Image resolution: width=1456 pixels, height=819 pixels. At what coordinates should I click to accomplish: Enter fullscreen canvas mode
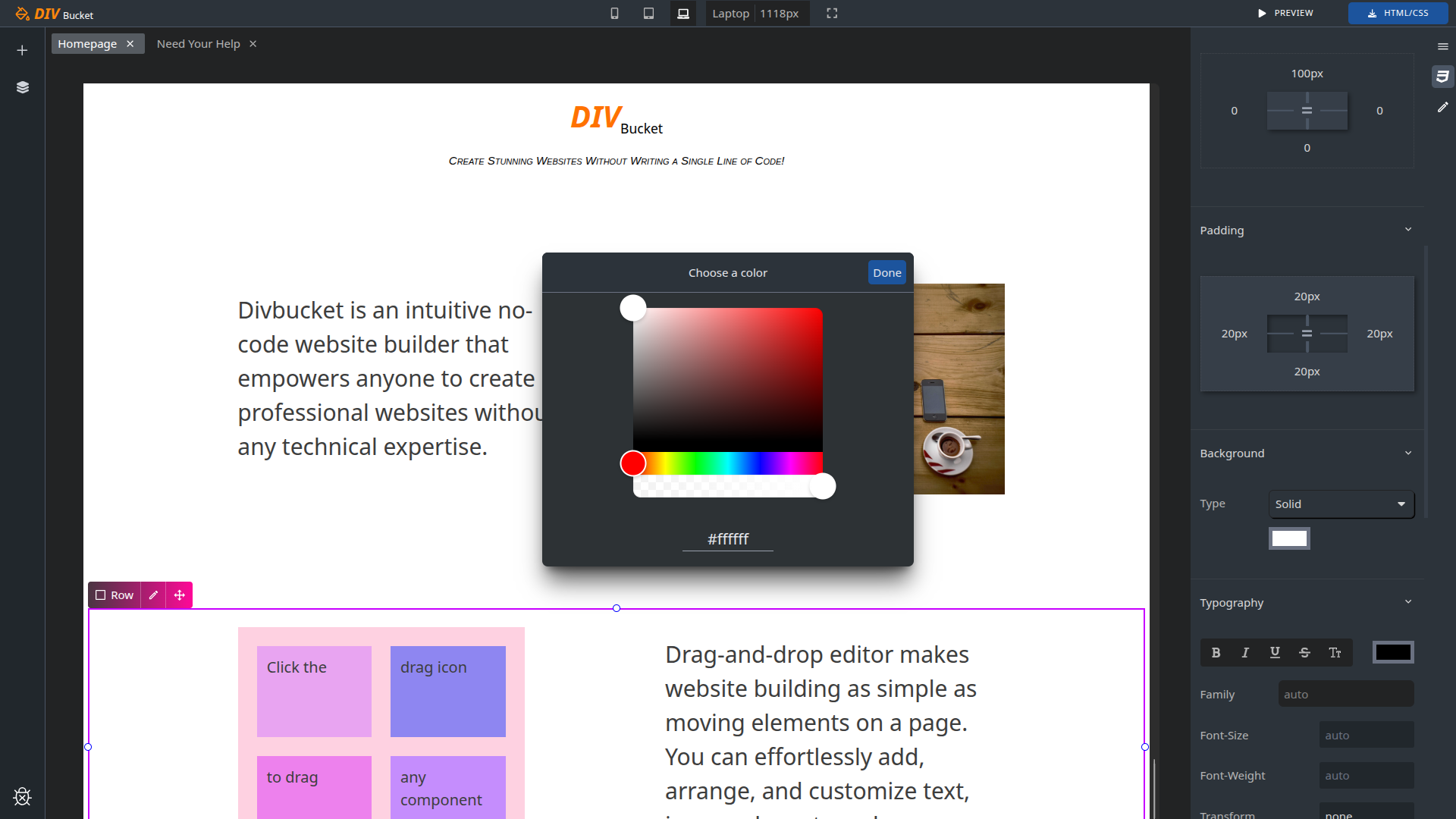(832, 14)
